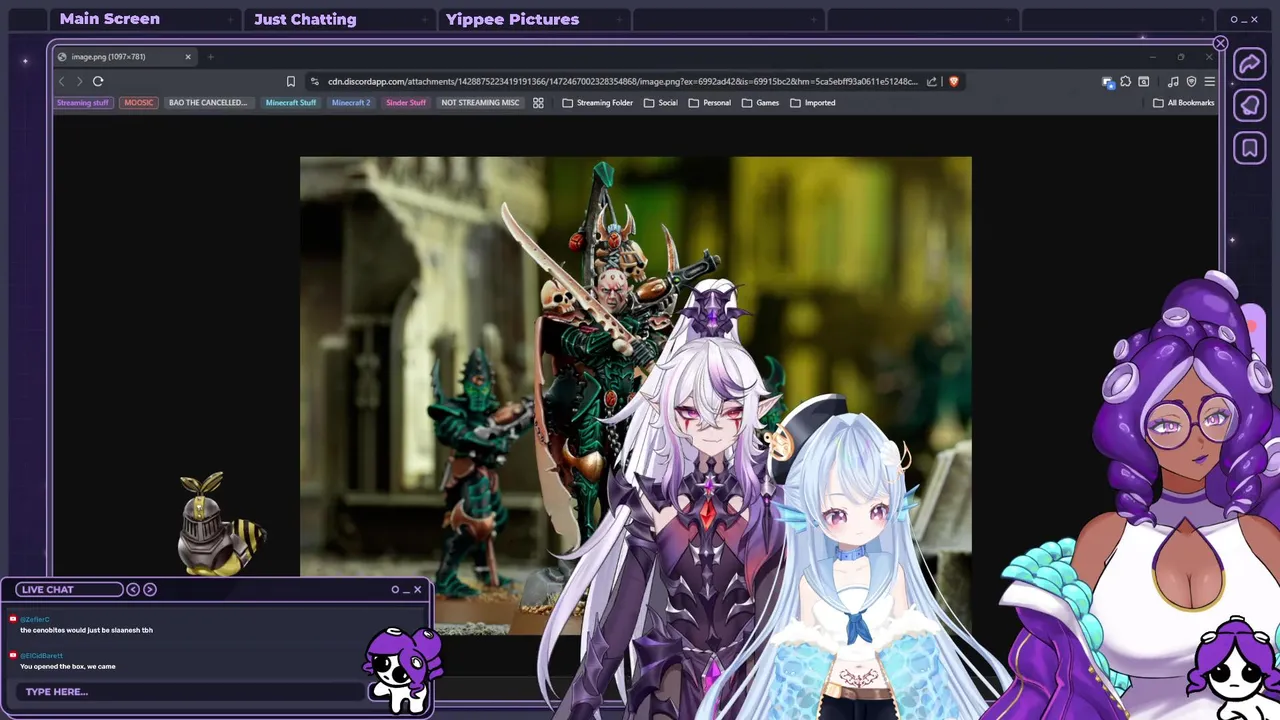
Task: Open the browser extensions puzzle icon
Action: tap(1126, 81)
